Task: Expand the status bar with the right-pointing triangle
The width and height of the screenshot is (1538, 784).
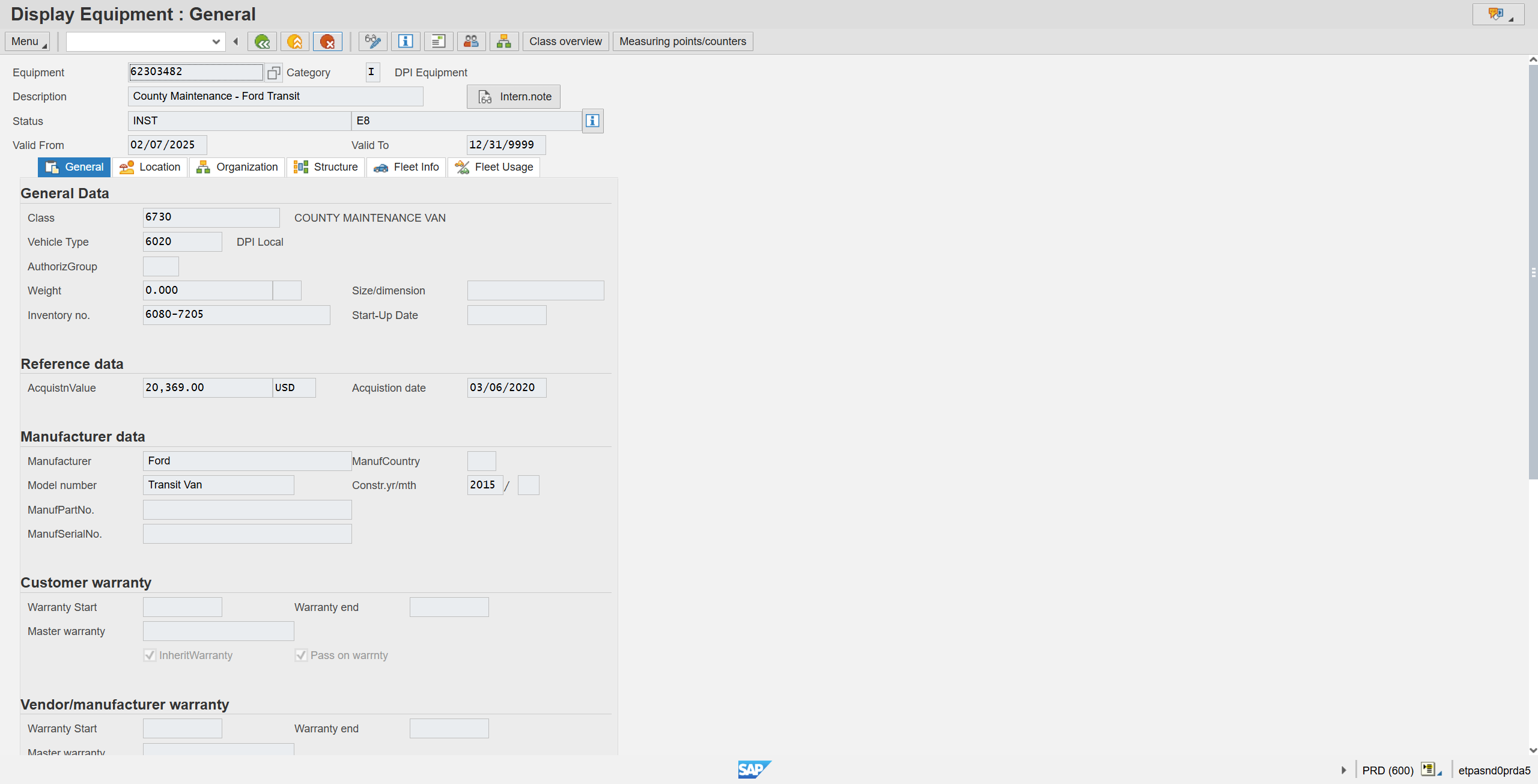Action: click(1344, 770)
